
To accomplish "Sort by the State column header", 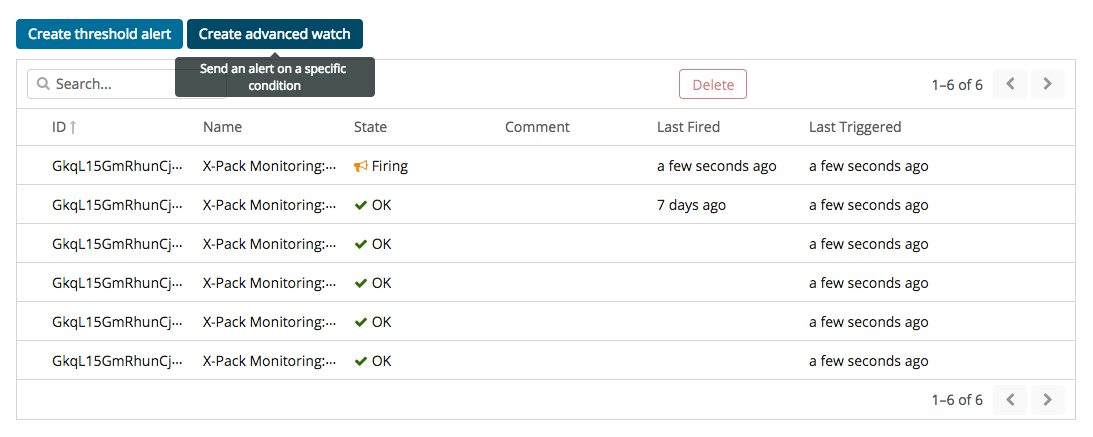I will pos(370,127).
